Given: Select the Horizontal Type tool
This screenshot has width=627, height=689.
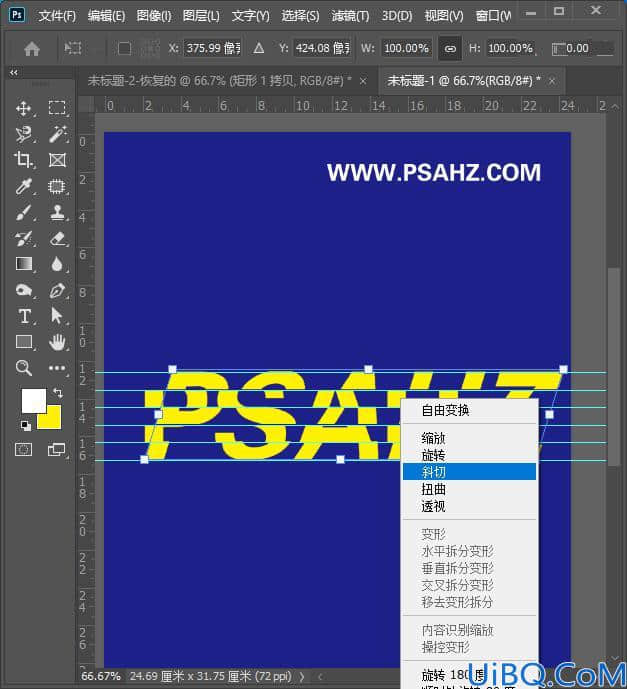Looking at the screenshot, I should 24,316.
